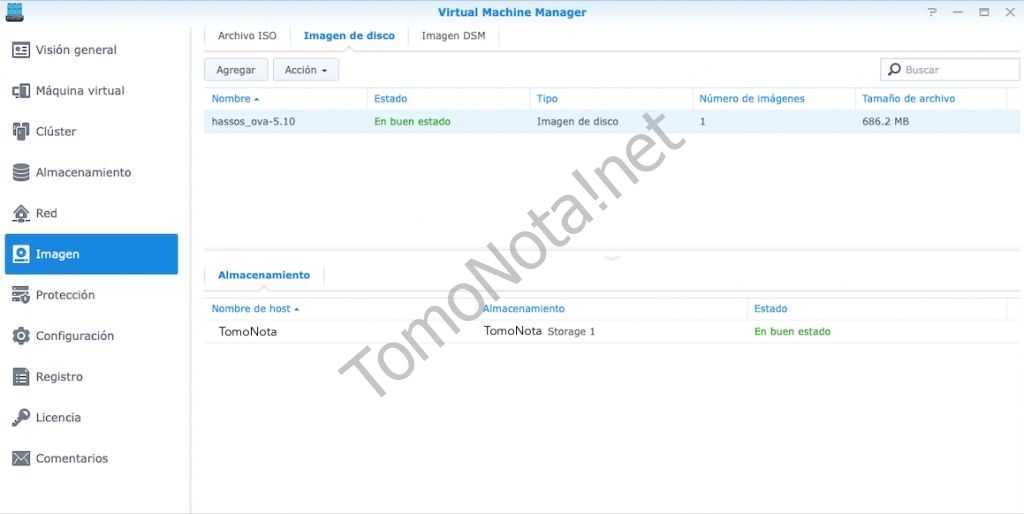Open the Red network icon
This screenshot has width=1024, height=514.
click(x=21, y=214)
